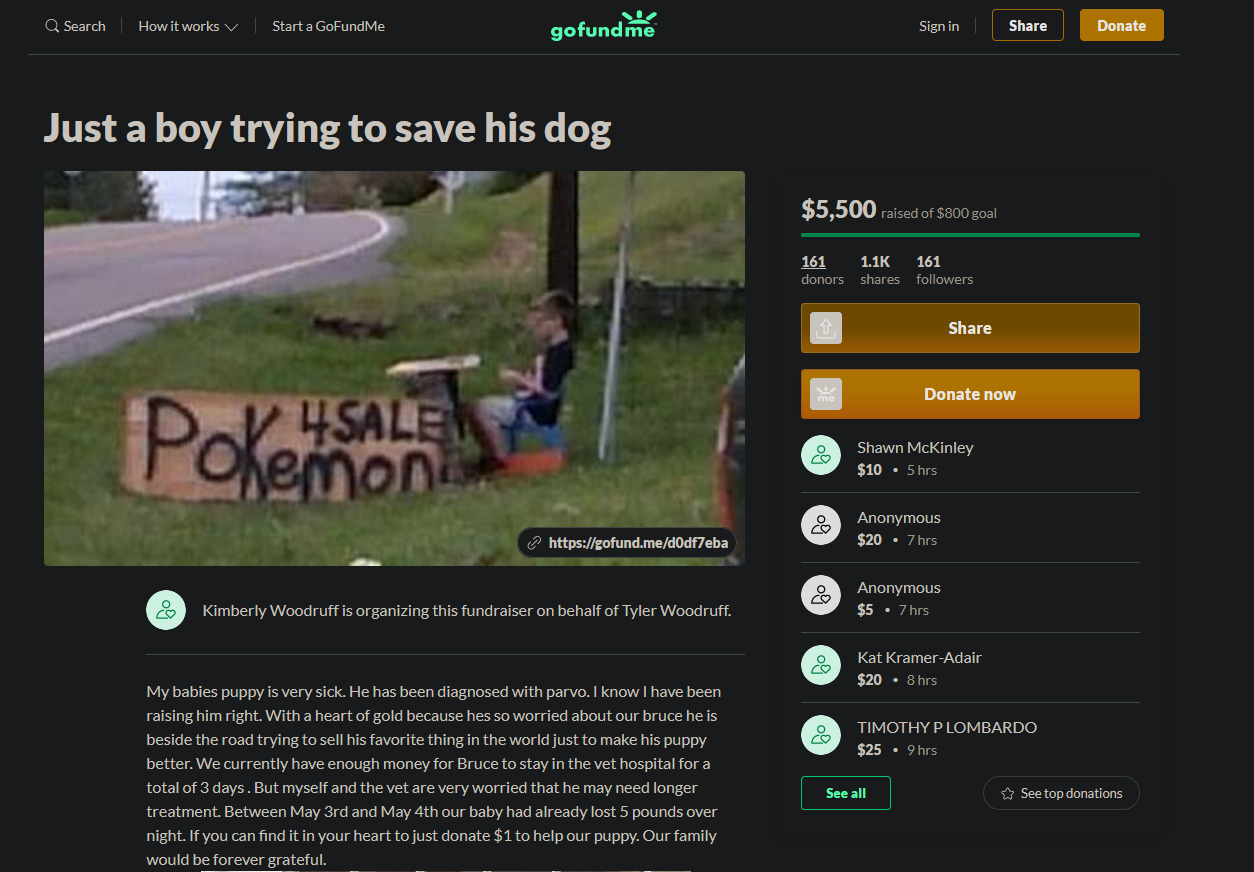Open the Pokemon 4 Sale campaign photo
This screenshot has width=1254, height=872.
point(394,368)
